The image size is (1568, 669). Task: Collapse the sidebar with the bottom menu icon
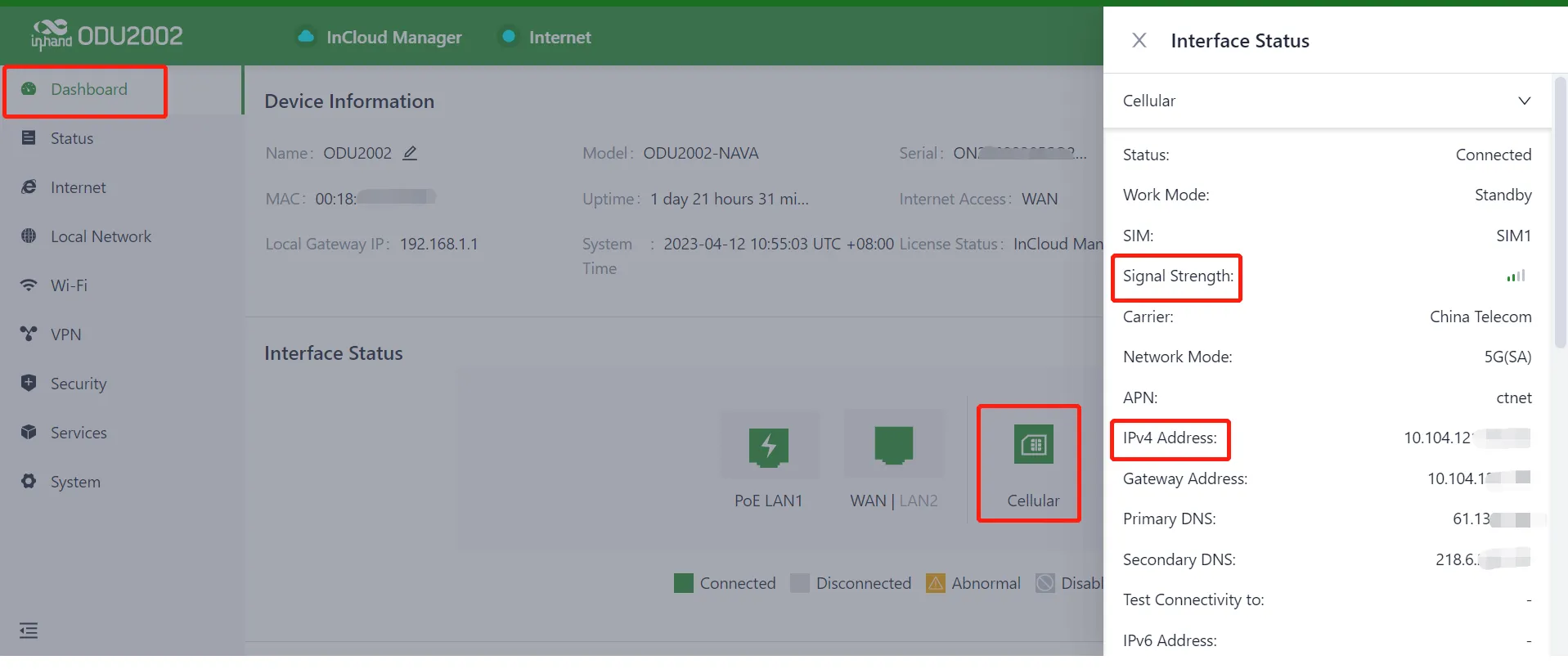pos(29,631)
